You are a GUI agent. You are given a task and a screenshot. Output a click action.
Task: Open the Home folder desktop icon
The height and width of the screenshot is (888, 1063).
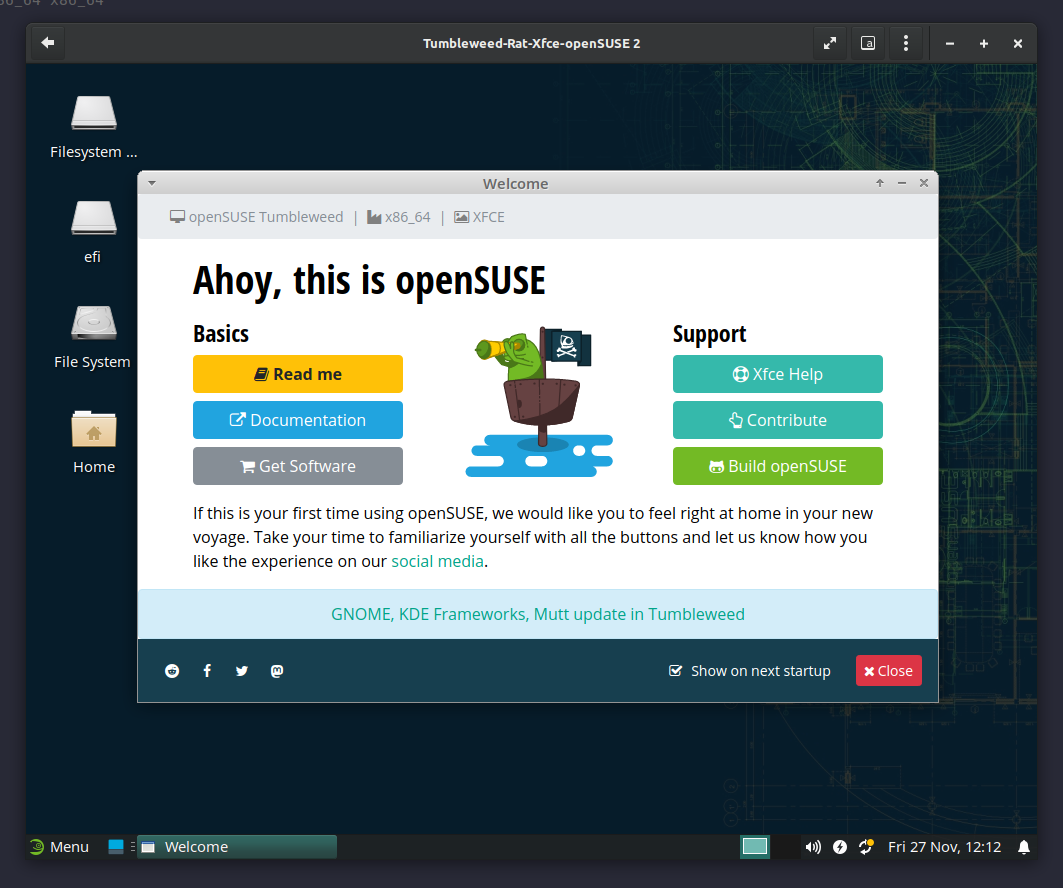pyautogui.click(x=93, y=440)
